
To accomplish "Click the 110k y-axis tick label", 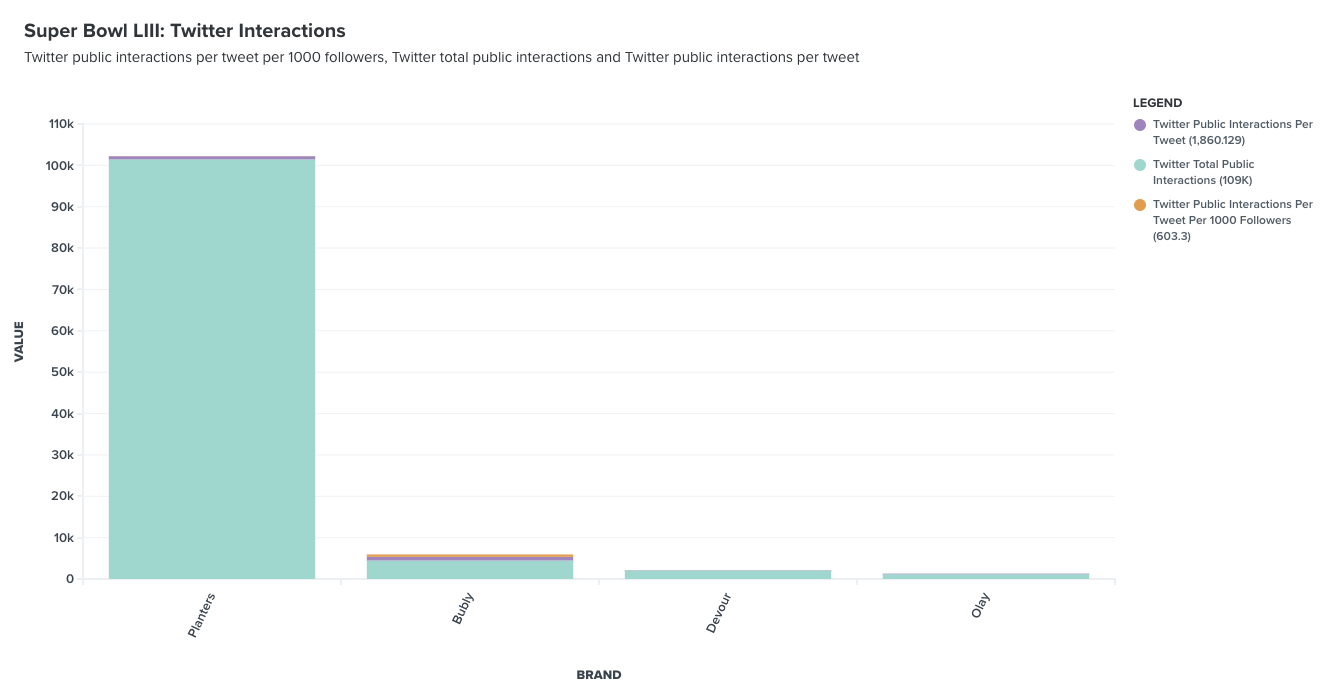I will (62, 124).
